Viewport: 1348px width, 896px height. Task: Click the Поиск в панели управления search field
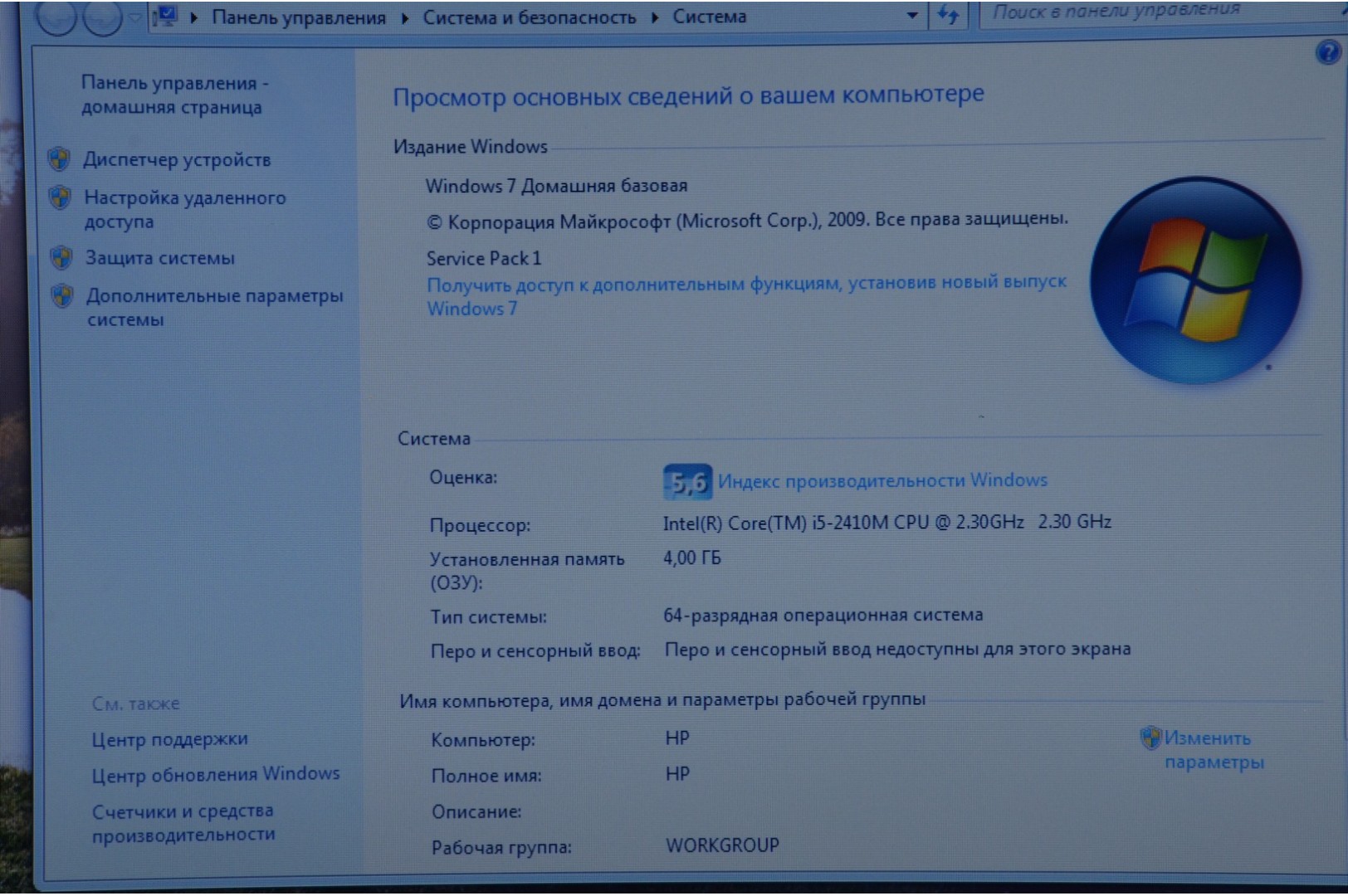1145,12
